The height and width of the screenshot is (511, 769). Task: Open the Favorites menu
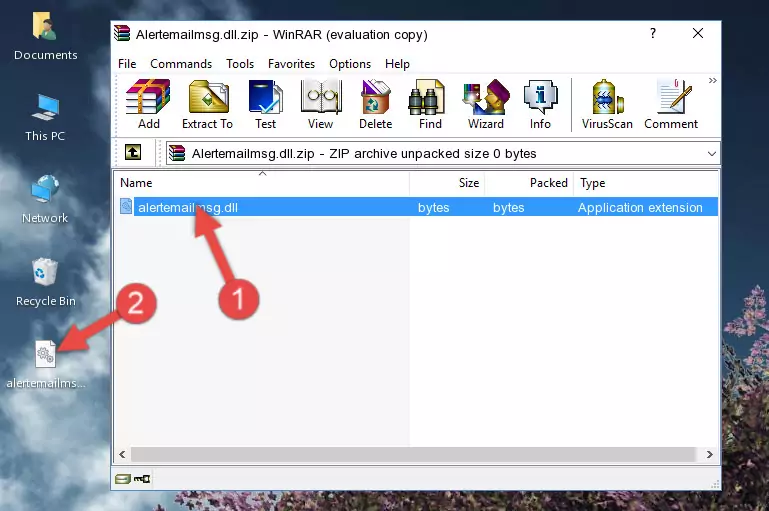(291, 64)
